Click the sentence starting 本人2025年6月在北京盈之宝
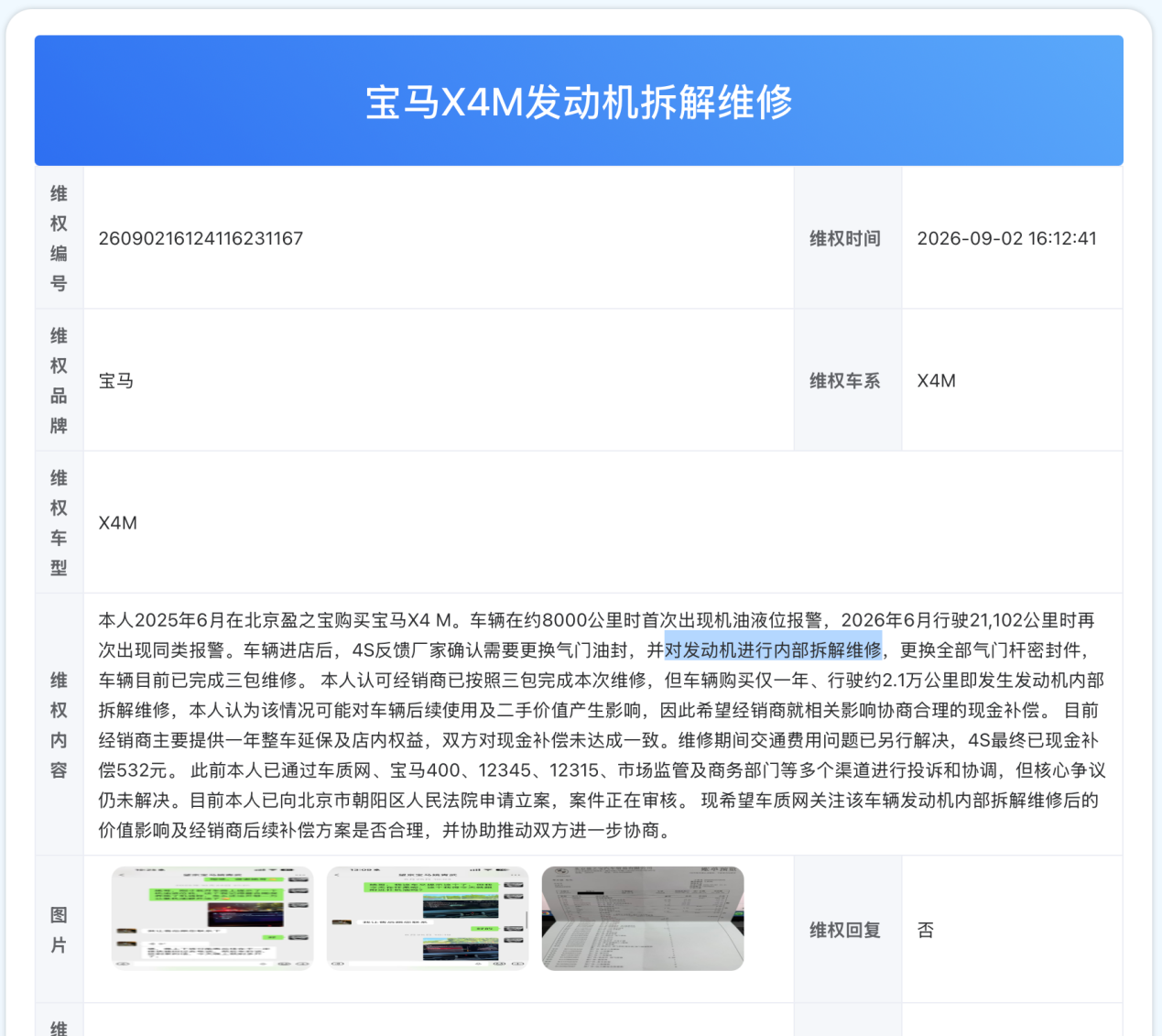This screenshot has width=1162, height=1036. click(280, 620)
